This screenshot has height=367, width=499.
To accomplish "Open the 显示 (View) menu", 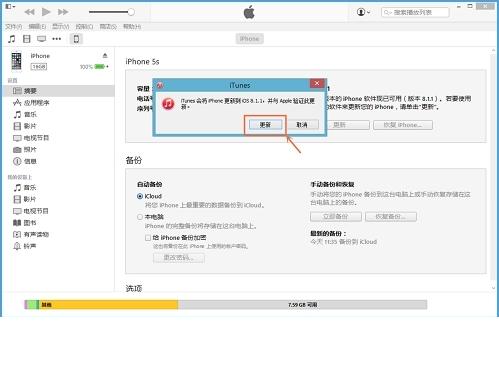I will click(61, 26).
